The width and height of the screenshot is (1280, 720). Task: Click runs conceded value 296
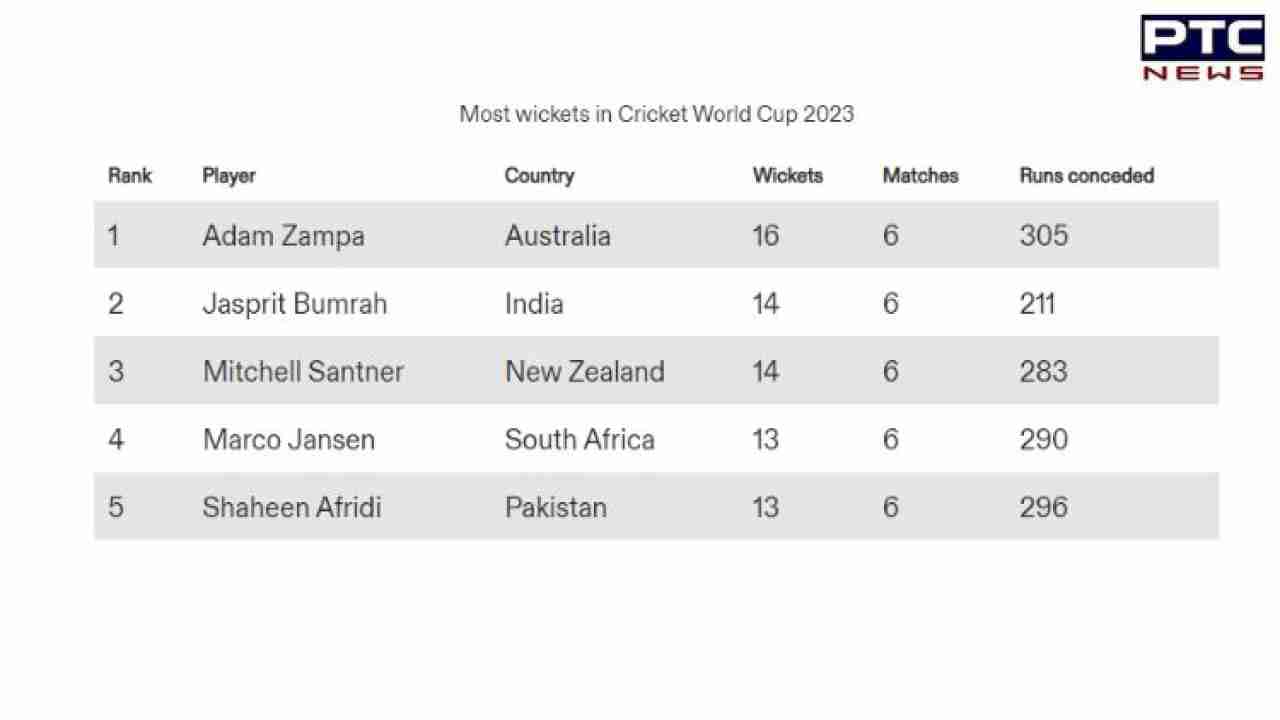click(1043, 507)
